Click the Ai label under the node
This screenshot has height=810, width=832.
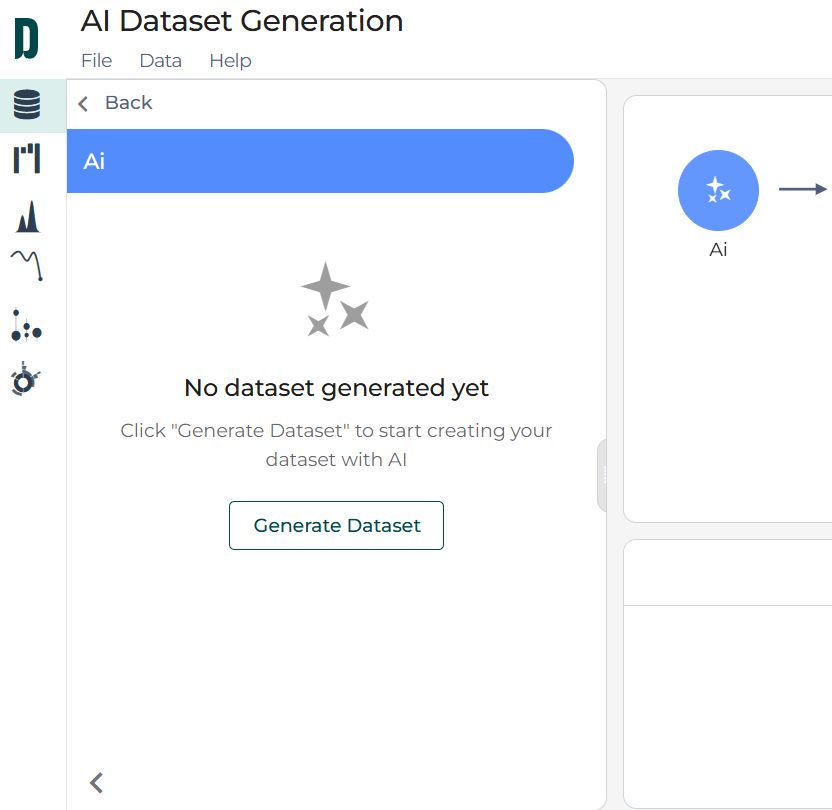(717, 250)
